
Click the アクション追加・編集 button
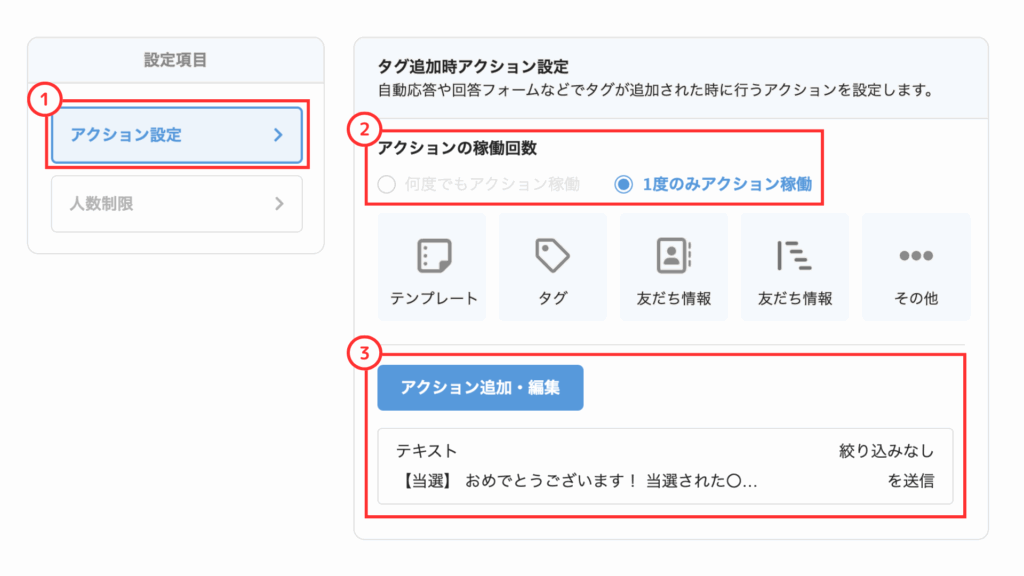(480, 388)
